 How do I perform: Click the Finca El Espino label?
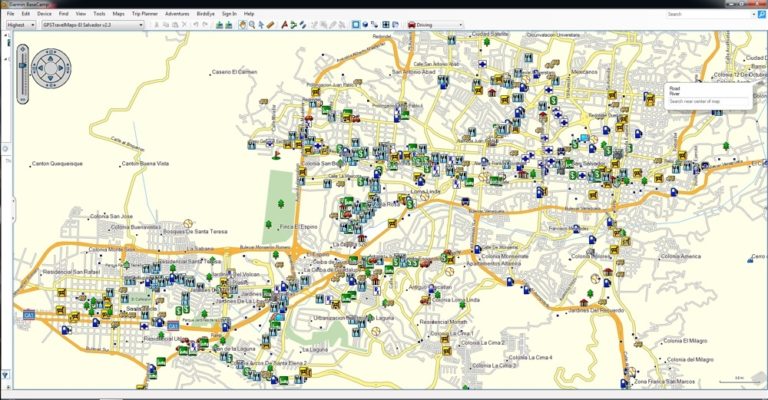tap(298, 227)
